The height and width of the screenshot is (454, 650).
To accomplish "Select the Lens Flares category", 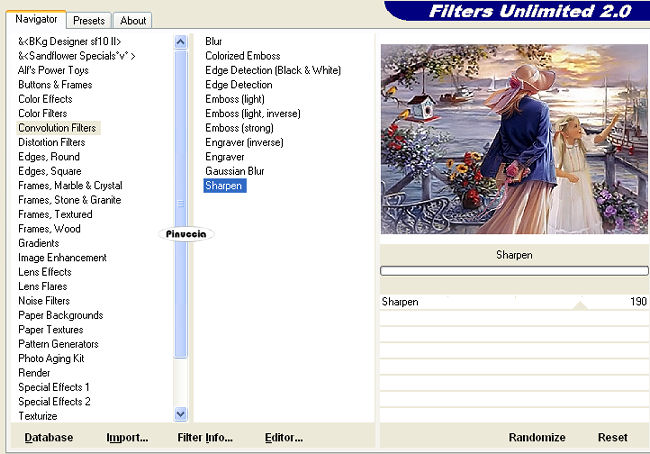I will (x=43, y=286).
